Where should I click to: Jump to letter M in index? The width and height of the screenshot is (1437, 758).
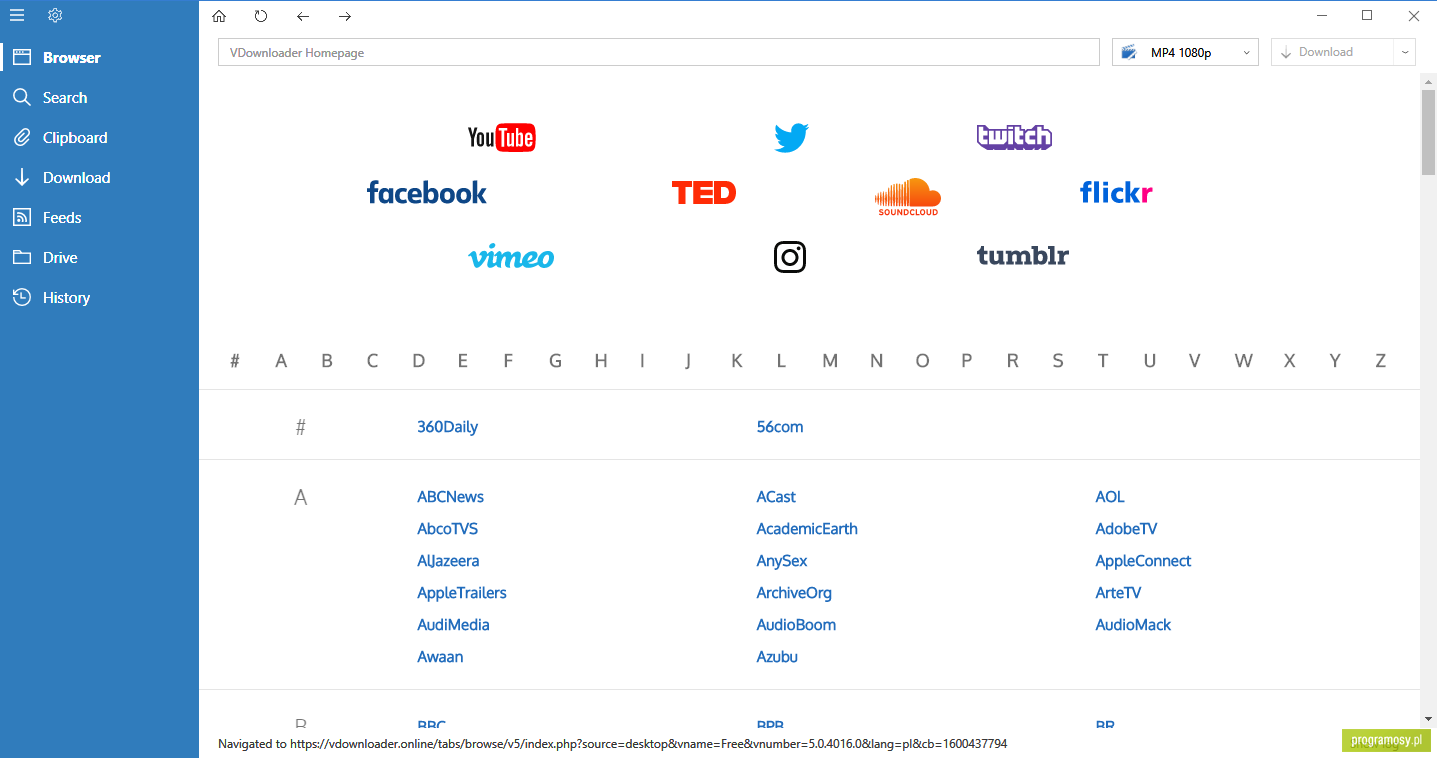[x=830, y=361]
